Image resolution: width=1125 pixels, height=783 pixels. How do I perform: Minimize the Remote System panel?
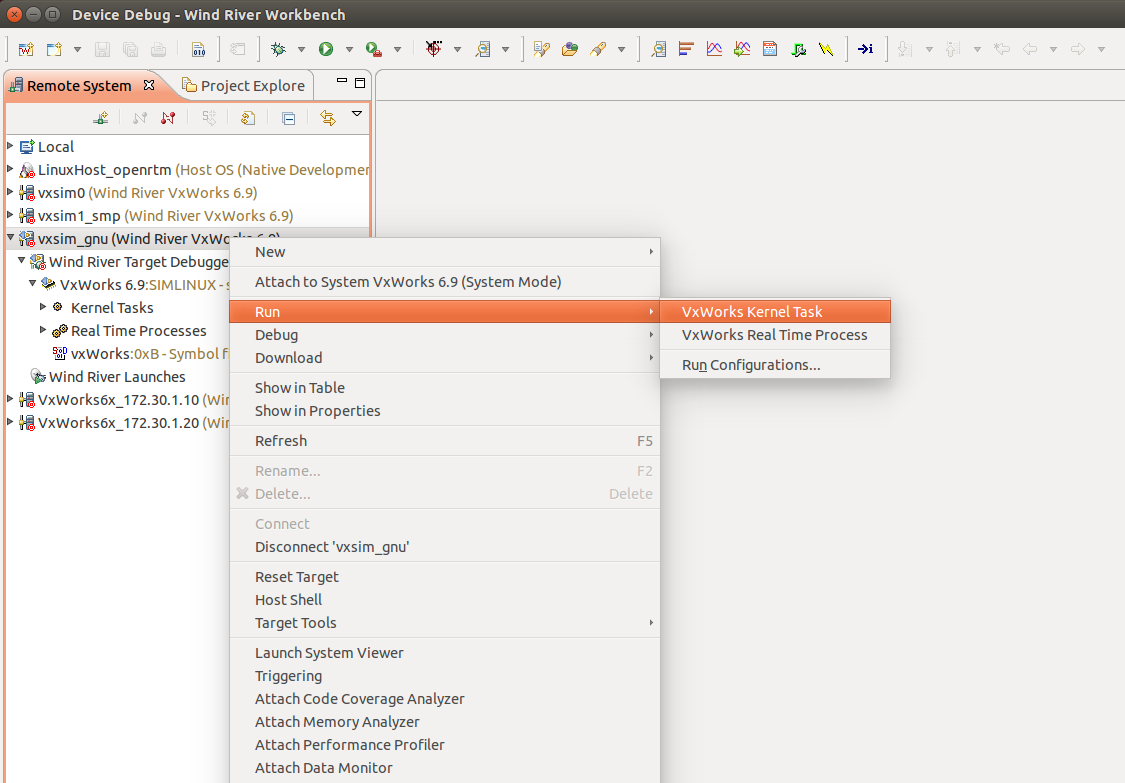pos(342,81)
